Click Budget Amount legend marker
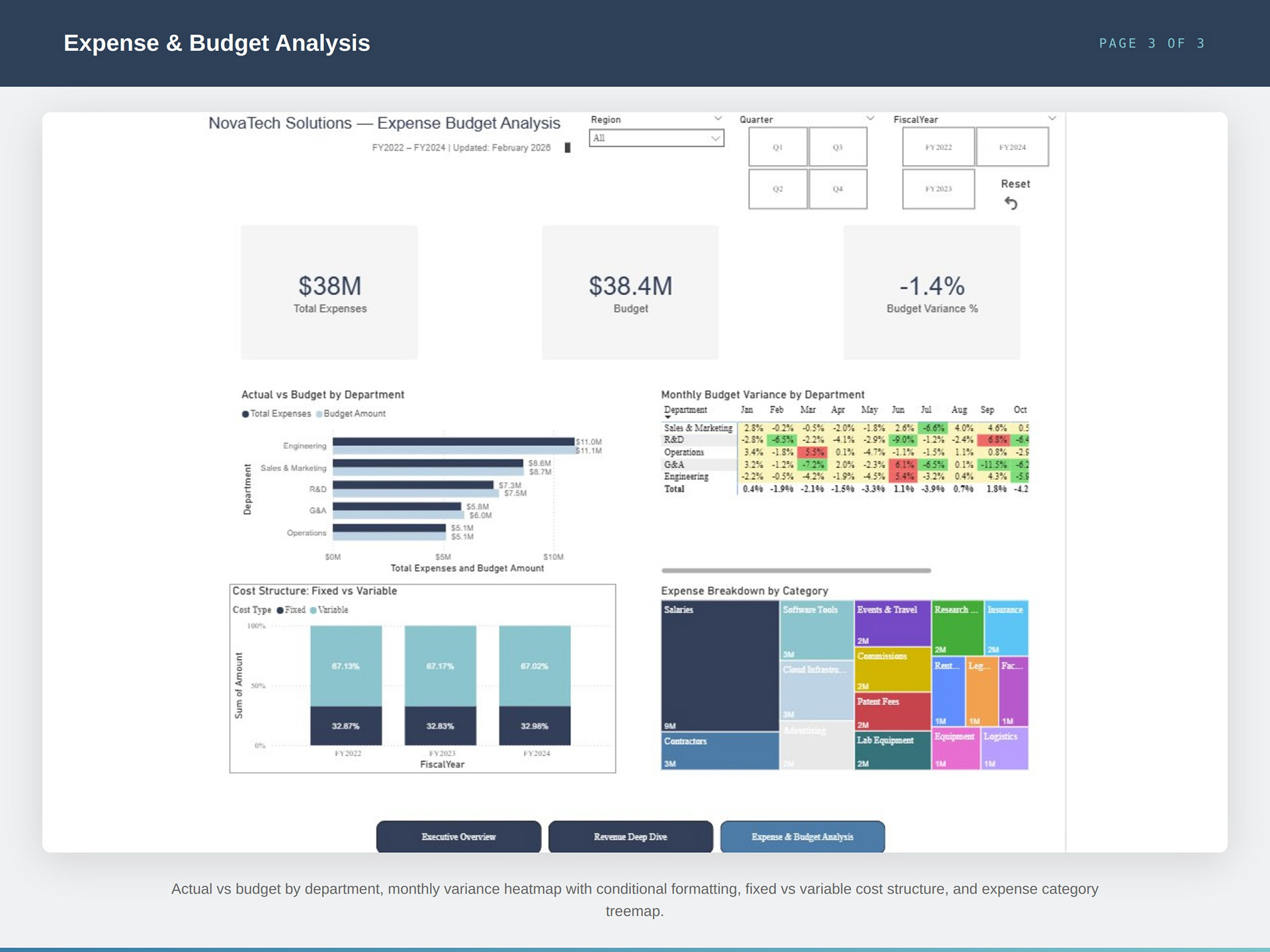The image size is (1270, 952). coord(319,414)
